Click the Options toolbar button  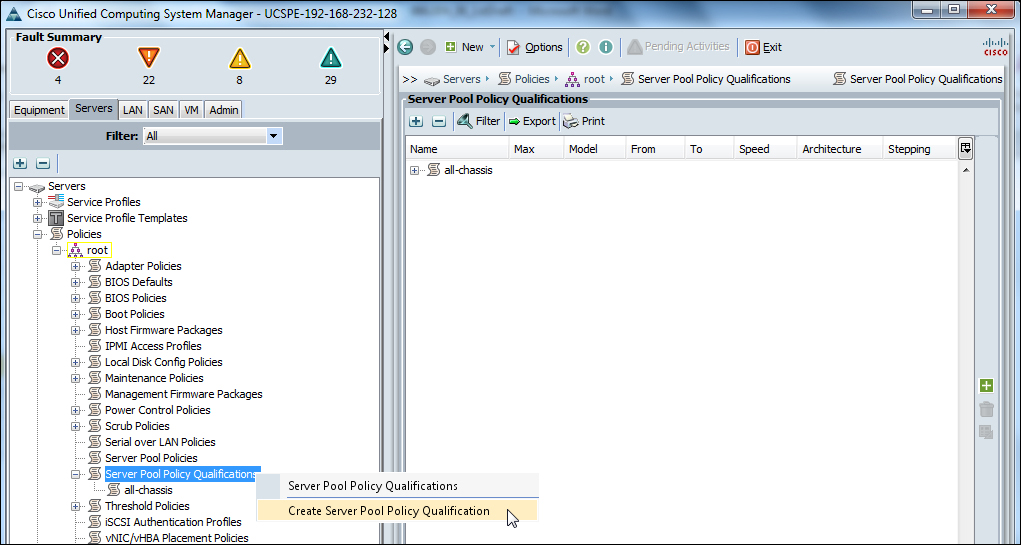click(x=535, y=47)
